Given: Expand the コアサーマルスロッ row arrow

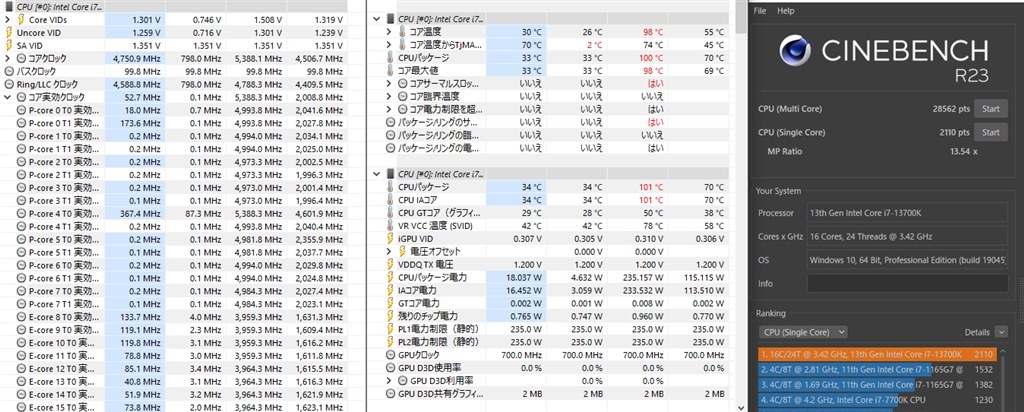Looking at the screenshot, I should pyautogui.click(x=391, y=84).
